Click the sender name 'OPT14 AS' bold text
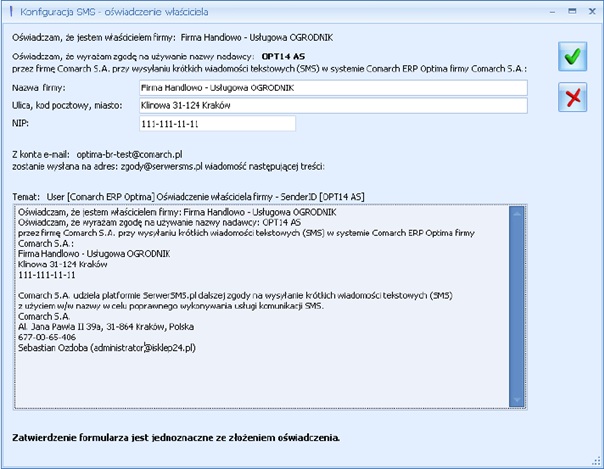Viewport: 604px width, 469px height. [x=283, y=57]
